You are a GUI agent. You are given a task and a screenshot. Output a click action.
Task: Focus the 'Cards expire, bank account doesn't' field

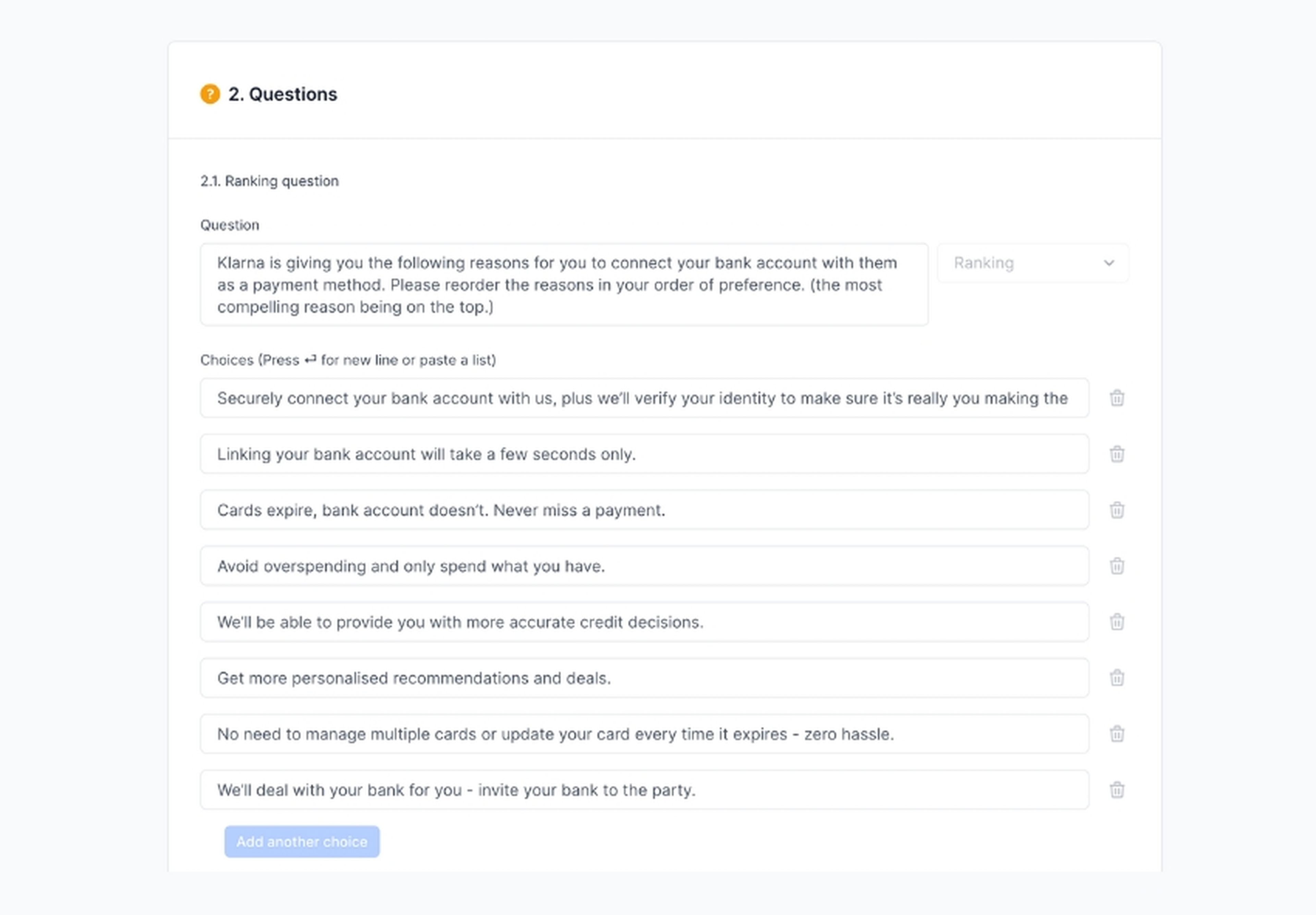click(644, 510)
